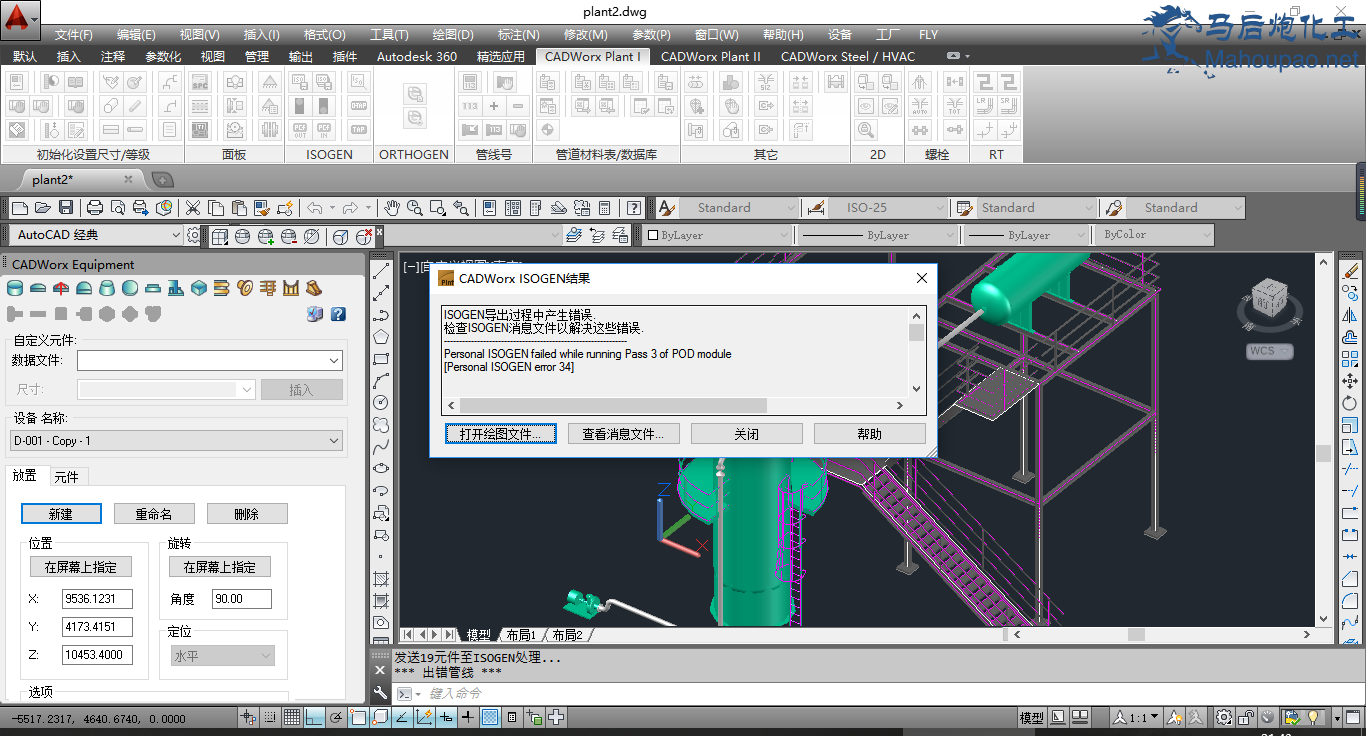The image size is (1366, 736).
Task: Click the Help question mark toolbar icon
Action: coord(634,208)
